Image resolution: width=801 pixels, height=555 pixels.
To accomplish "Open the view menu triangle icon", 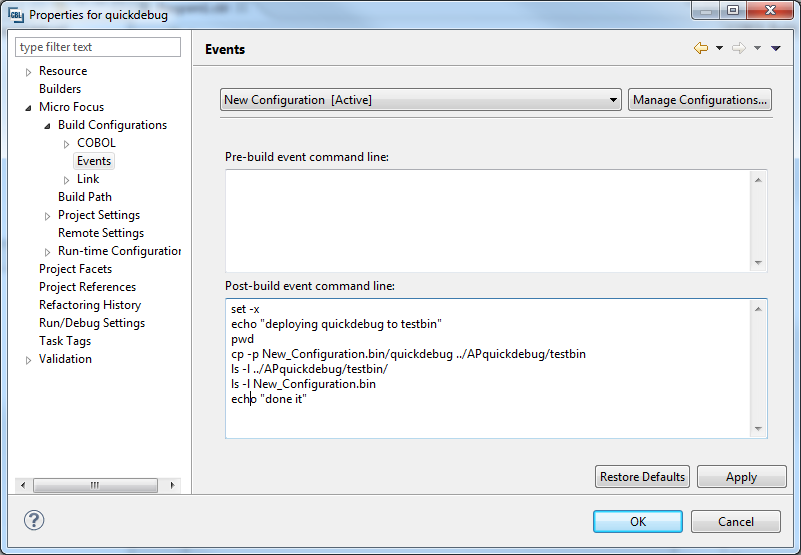I will point(776,49).
